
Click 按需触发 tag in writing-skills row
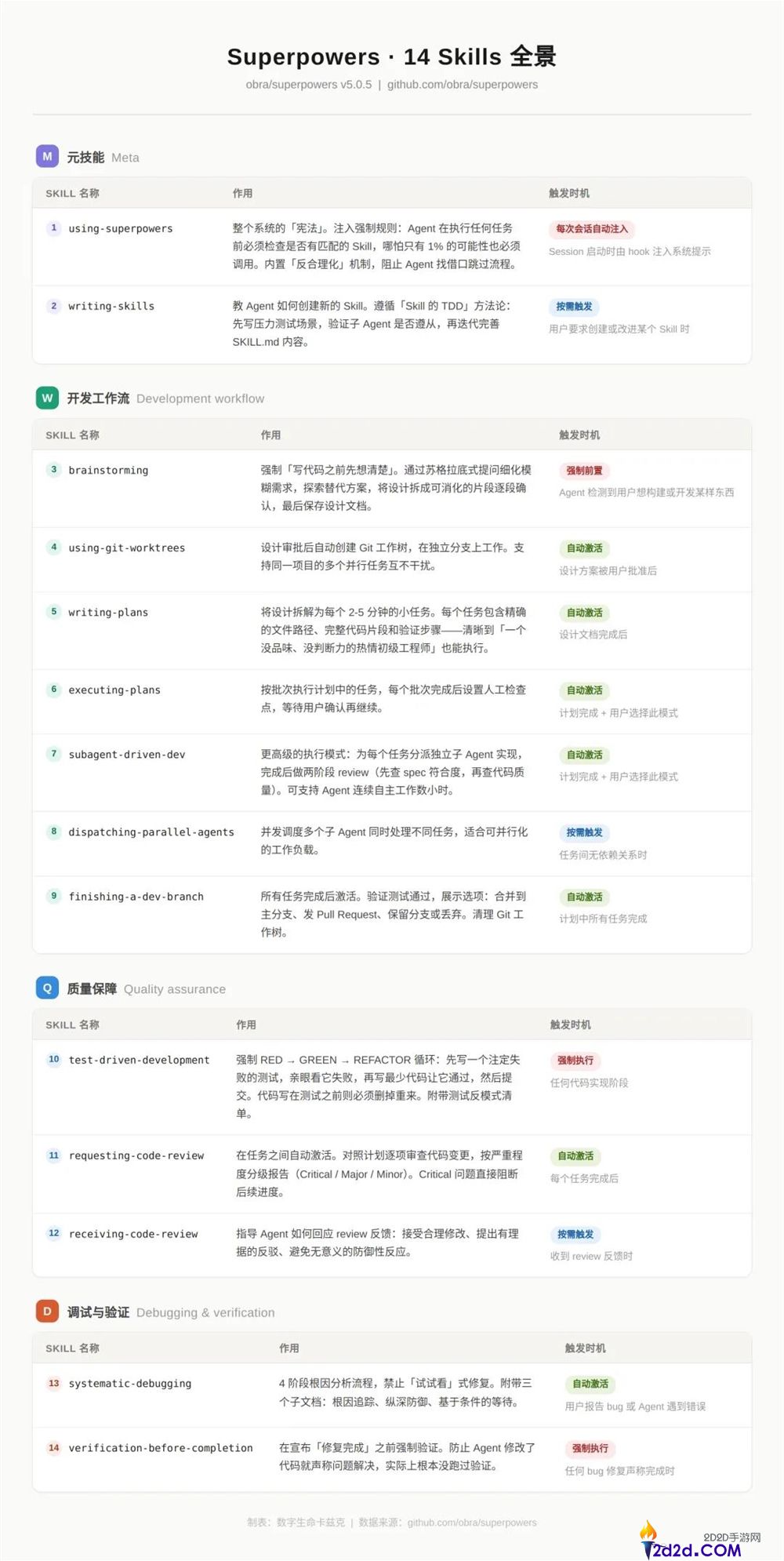(x=574, y=307)
